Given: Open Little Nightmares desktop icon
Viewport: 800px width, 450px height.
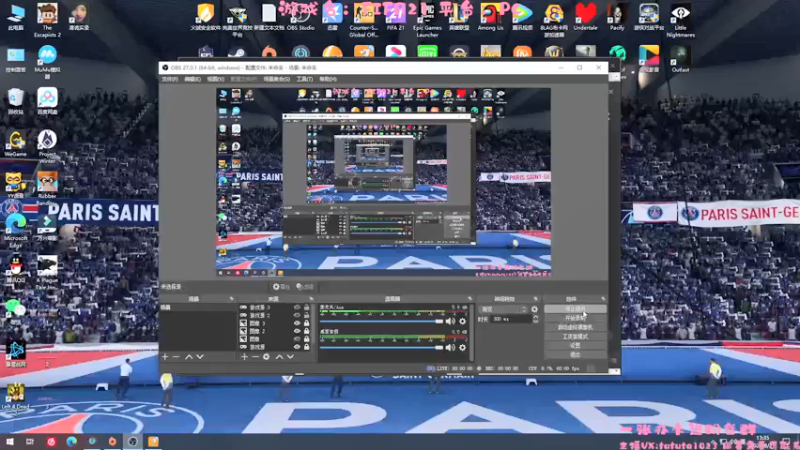Looking at the screenshot, I should [x=680, y=20].
